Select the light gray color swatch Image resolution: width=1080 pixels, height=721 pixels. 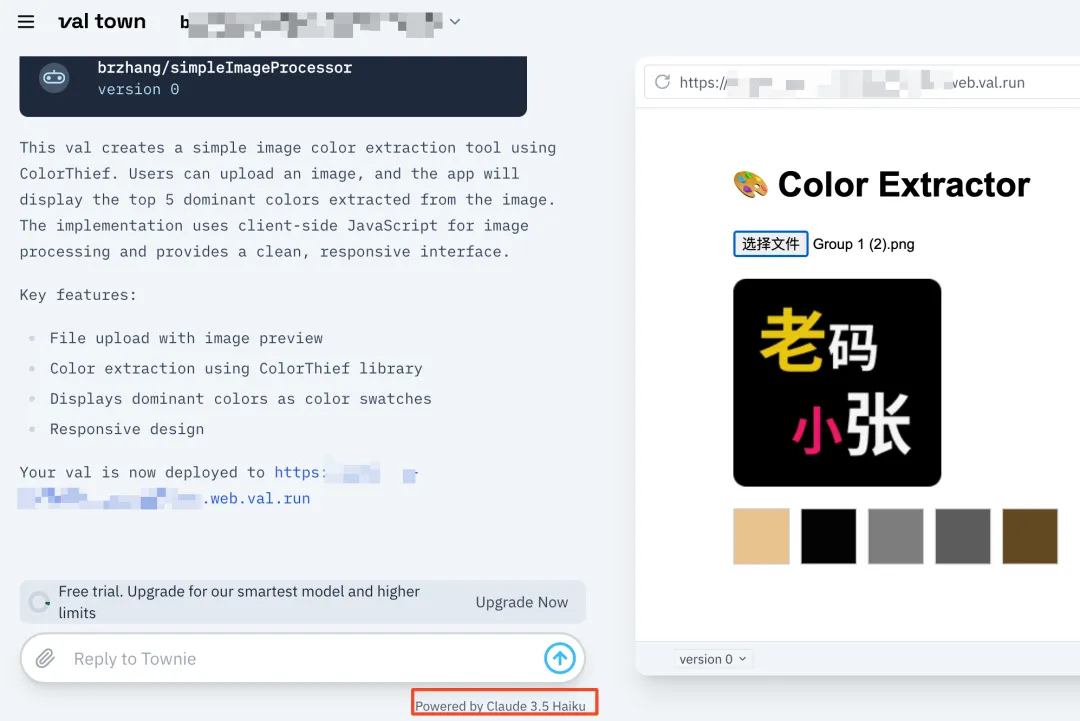coord(895,536)
